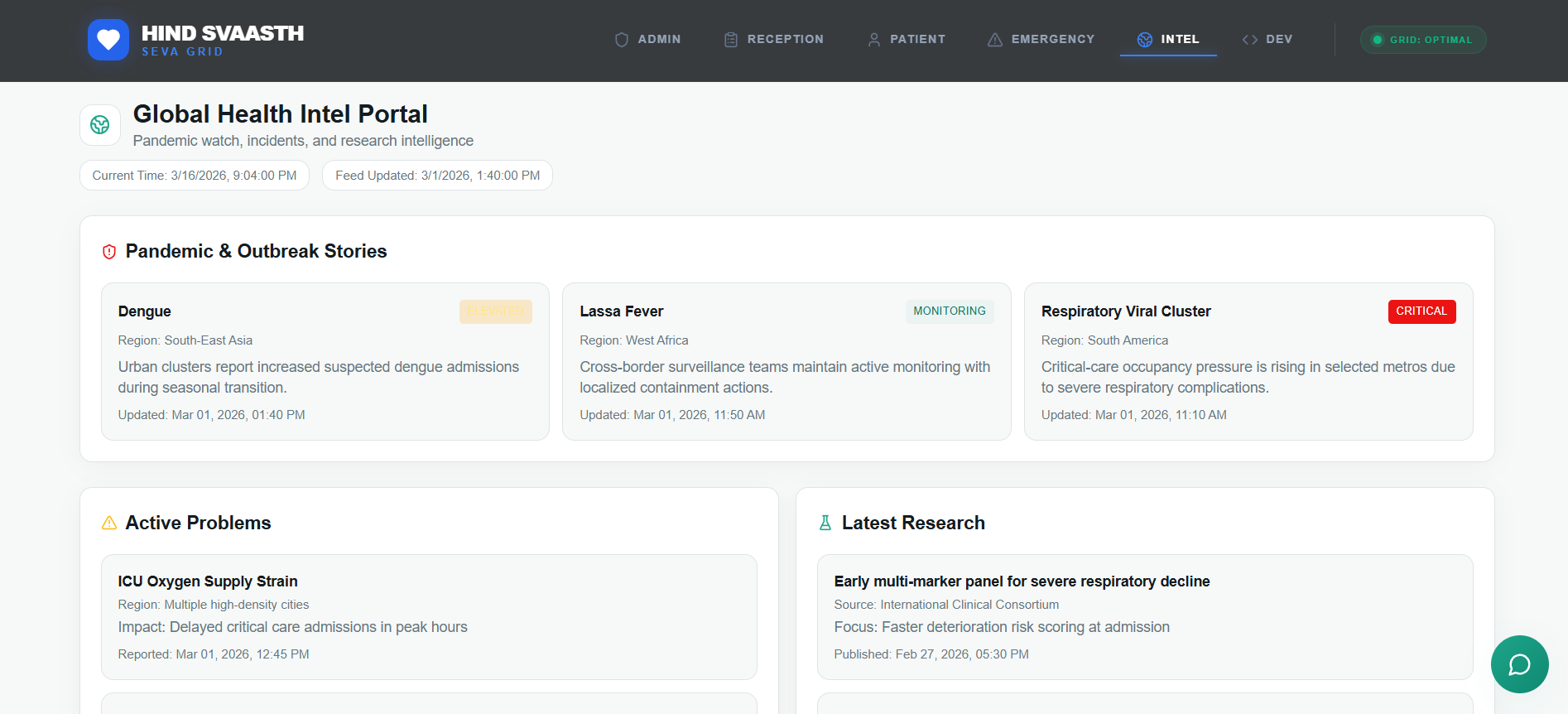1568x714 pixels.
Task: Click the Current Time pill
Action: (195, 176)
